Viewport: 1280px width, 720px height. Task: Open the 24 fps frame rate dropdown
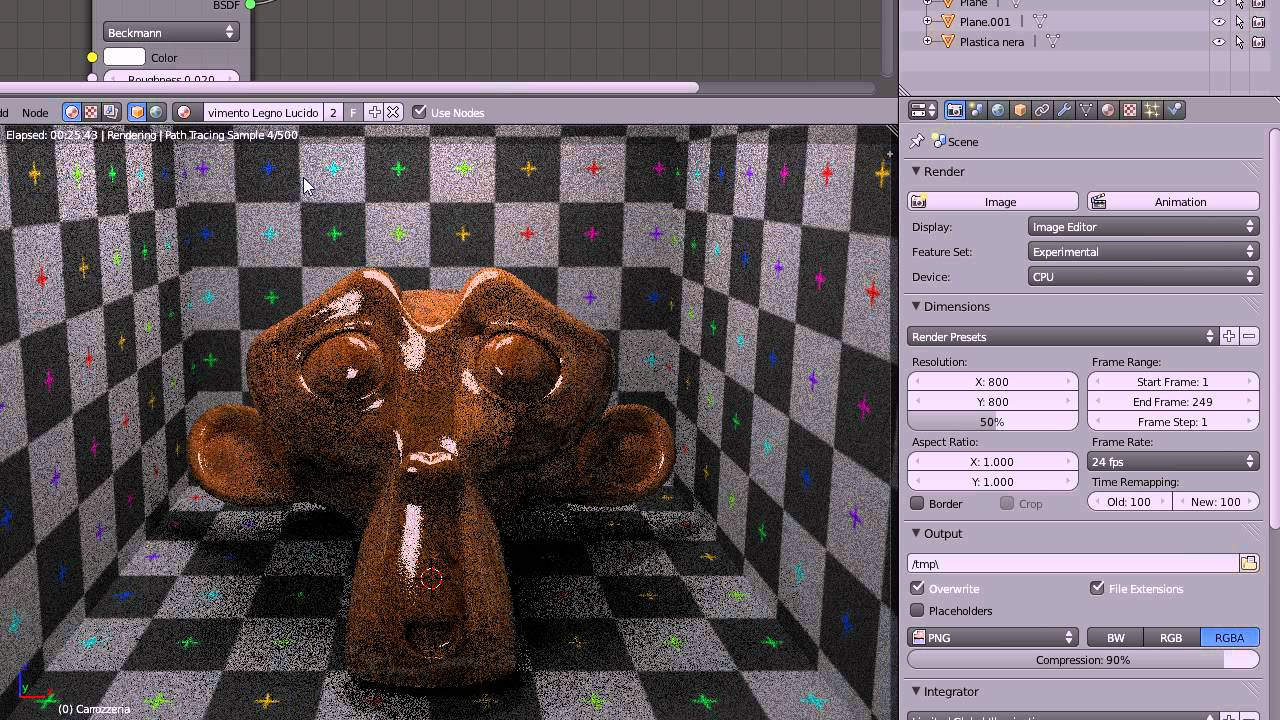(x=1173, y=462)
